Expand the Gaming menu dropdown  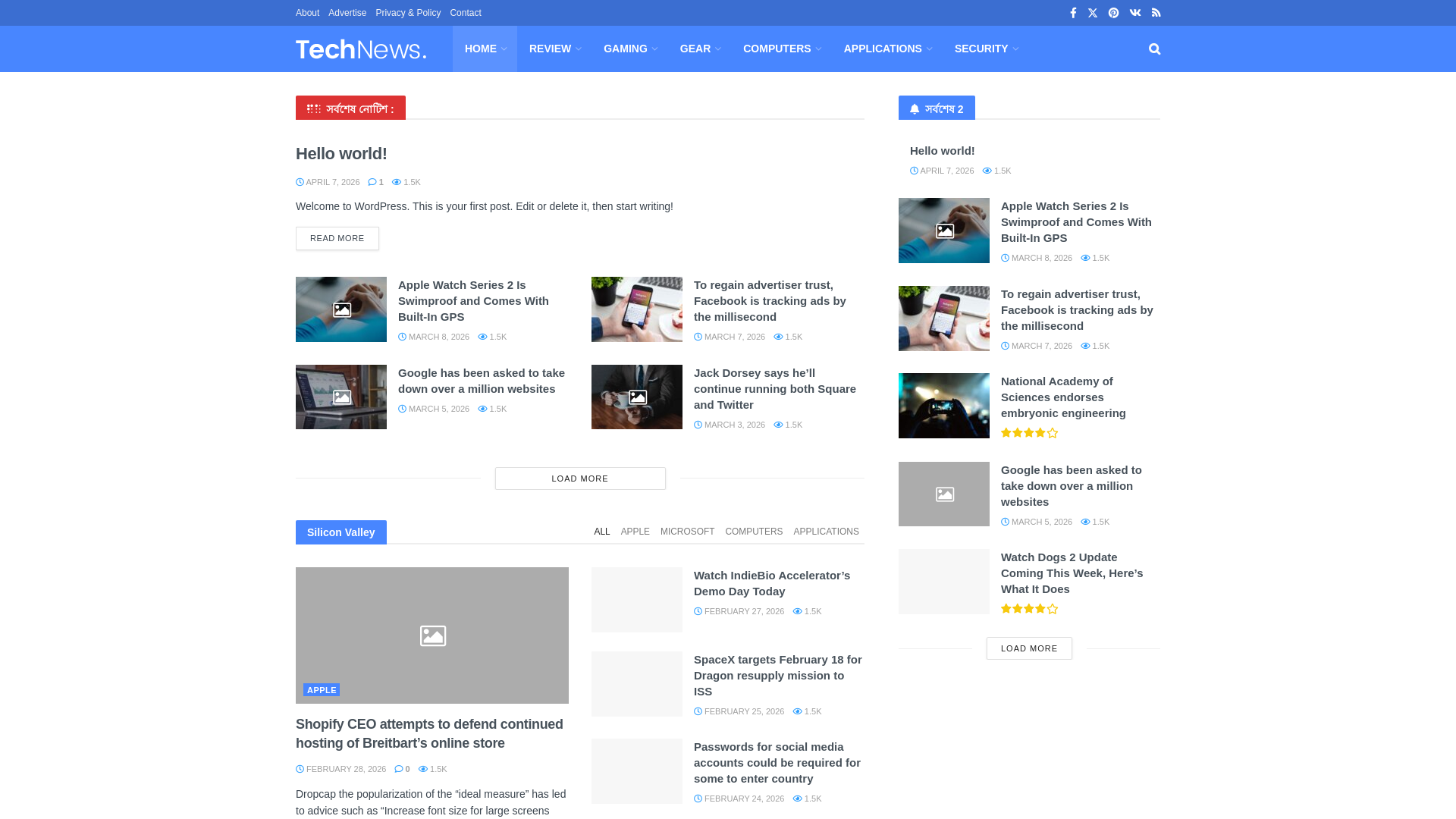(x=629, y=49)
